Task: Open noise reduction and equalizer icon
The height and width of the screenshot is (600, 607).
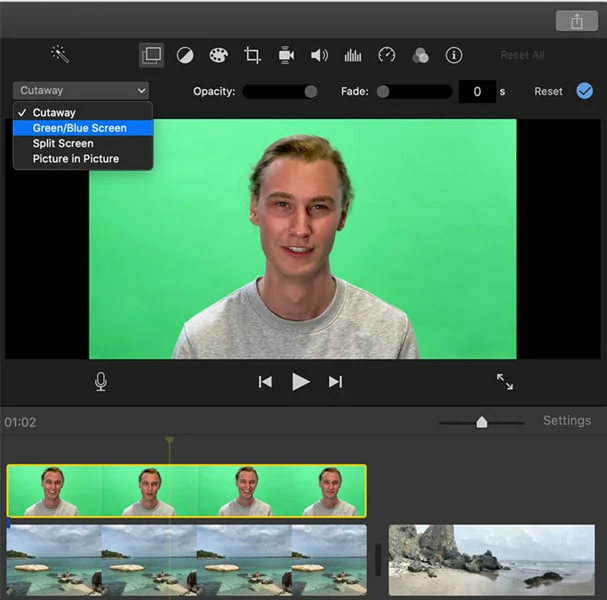Action: (x=353, y=55)
